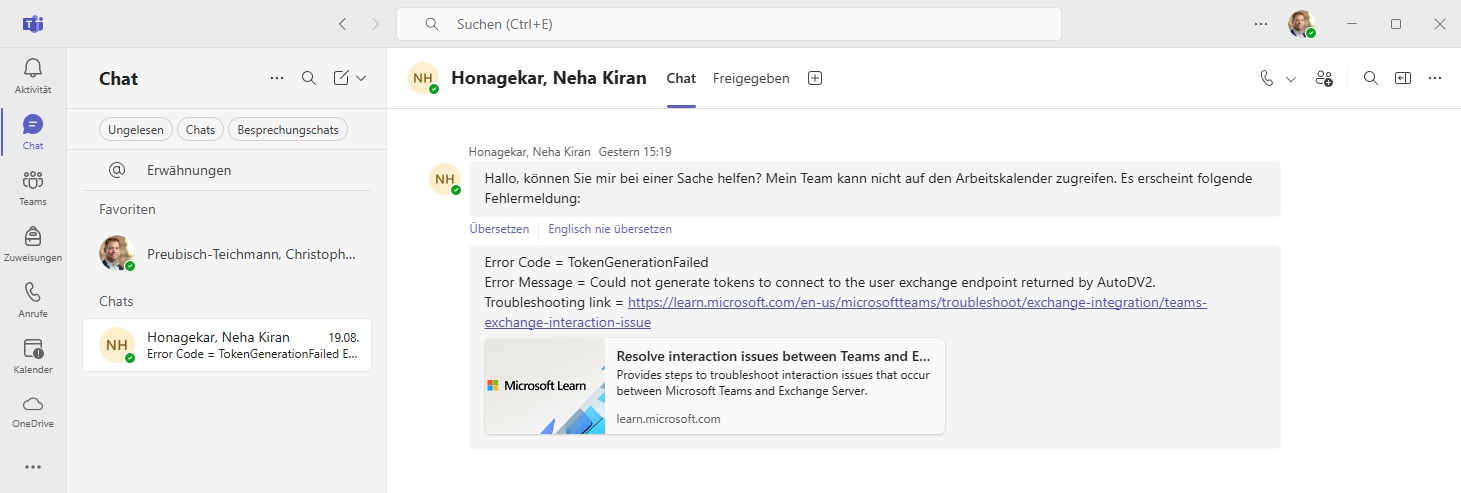1461x493 pixels.
Task: Open chat list more options ellipsis
Action: pos(277,78)
